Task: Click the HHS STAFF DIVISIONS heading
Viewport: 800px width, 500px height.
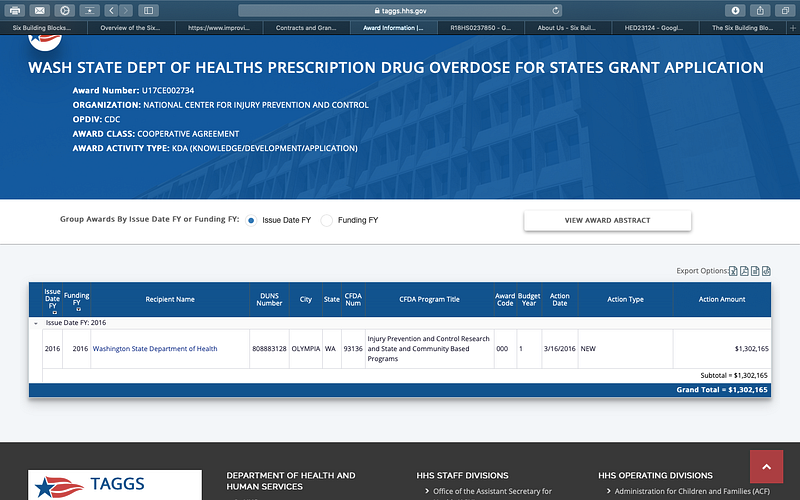Action: click(x=462, y=476)
